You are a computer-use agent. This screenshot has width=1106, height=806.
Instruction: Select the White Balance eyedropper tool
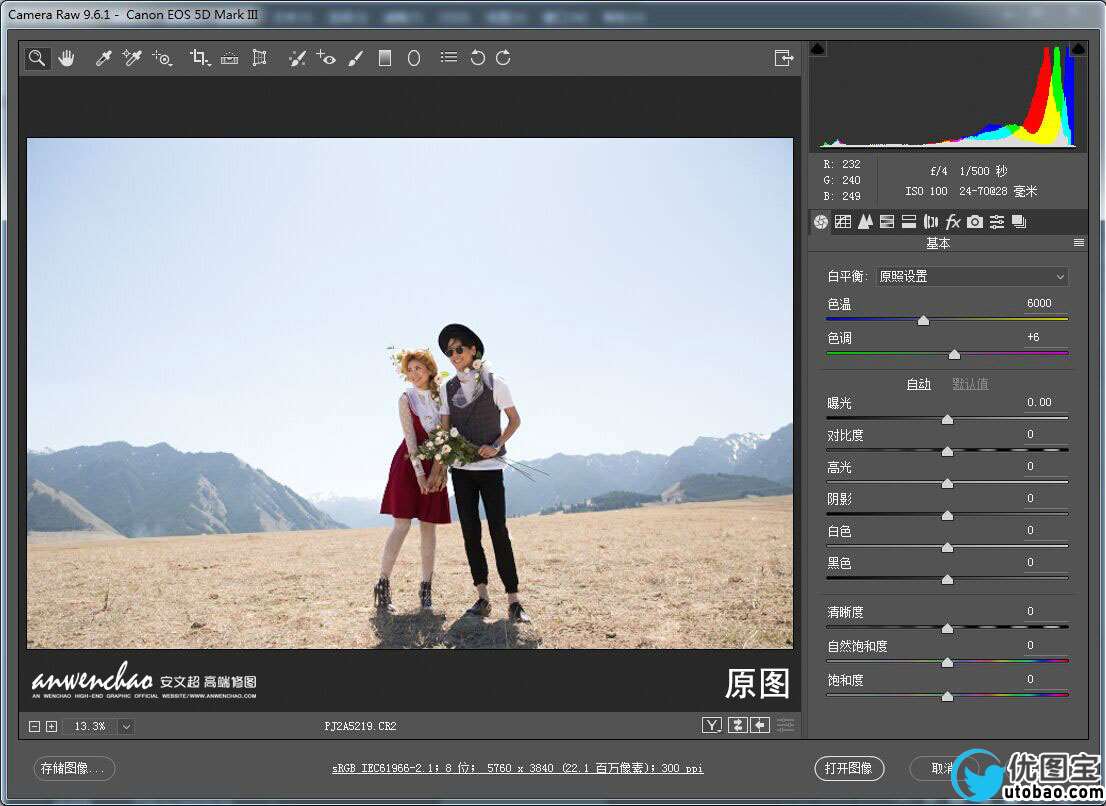point(102,58)
